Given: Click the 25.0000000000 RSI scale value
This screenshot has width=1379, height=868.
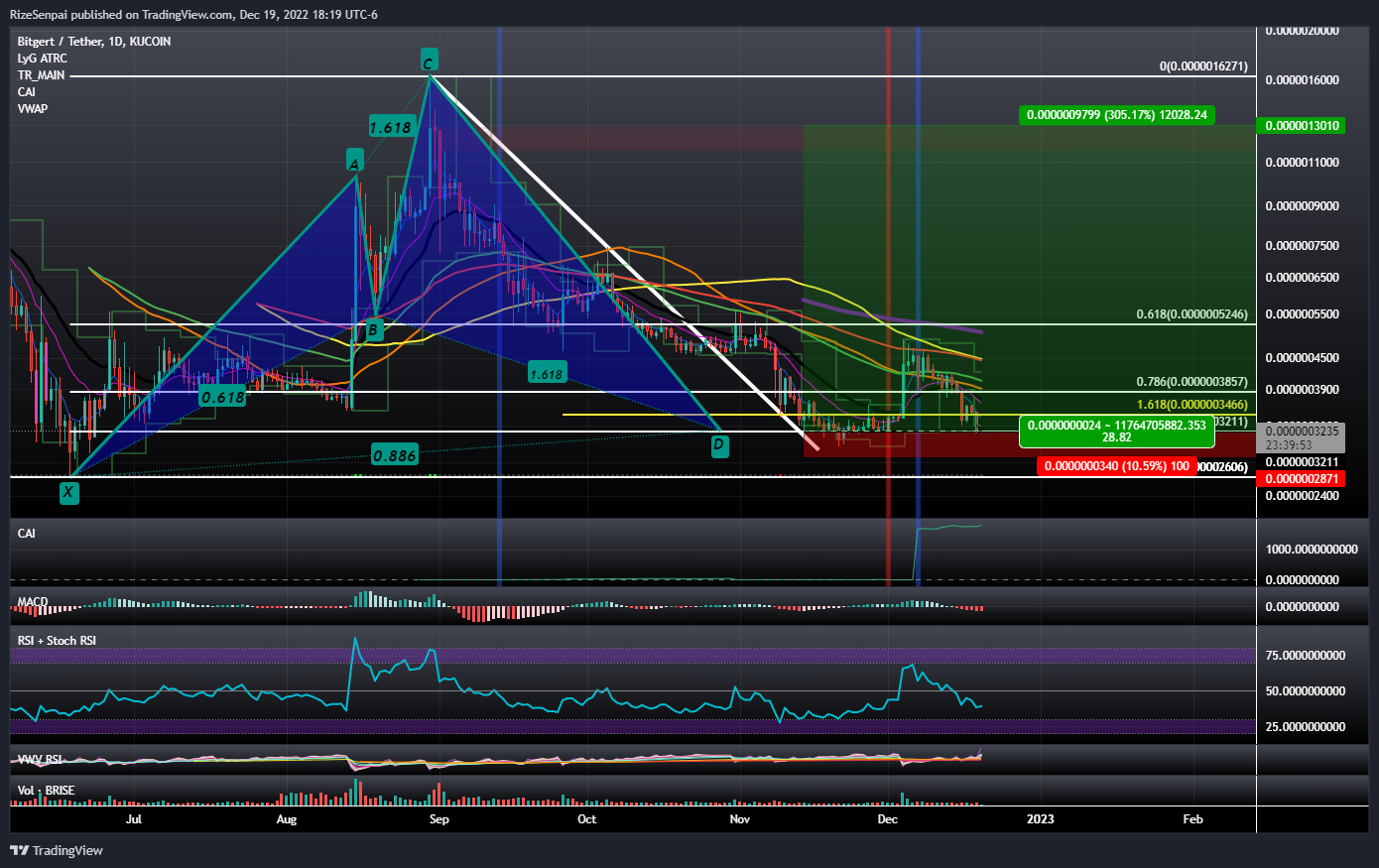Looking at the screenshot, I should (x=1306, y=727).
